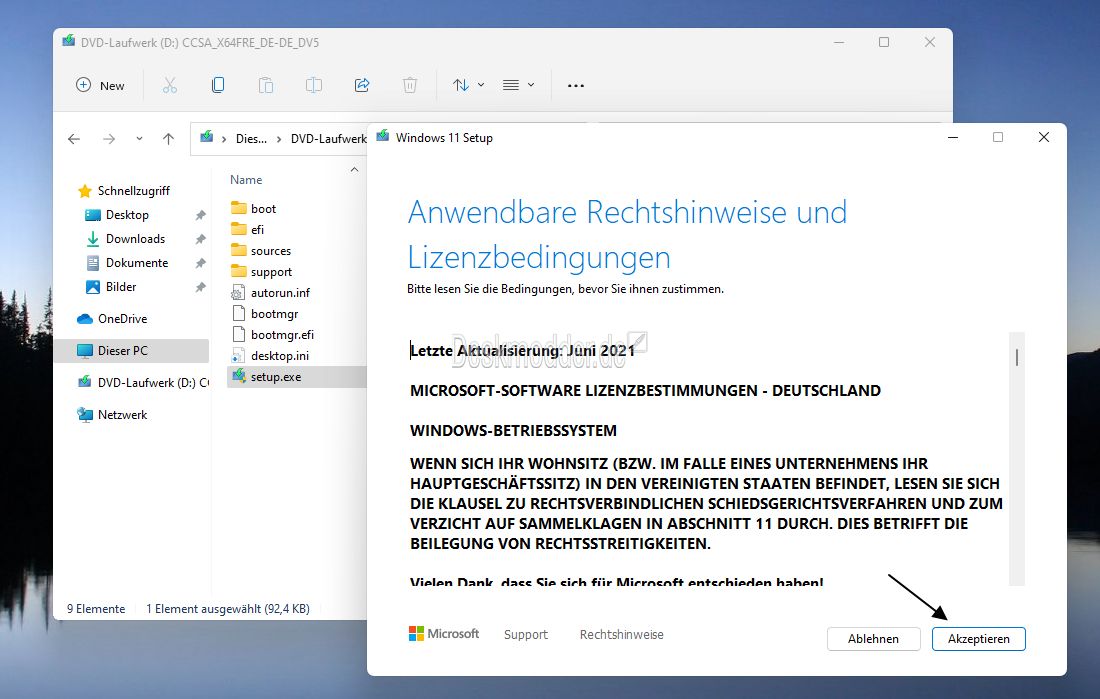
Task: Click the license text scrollbar thumb
Action: [x=1017, y=357]
